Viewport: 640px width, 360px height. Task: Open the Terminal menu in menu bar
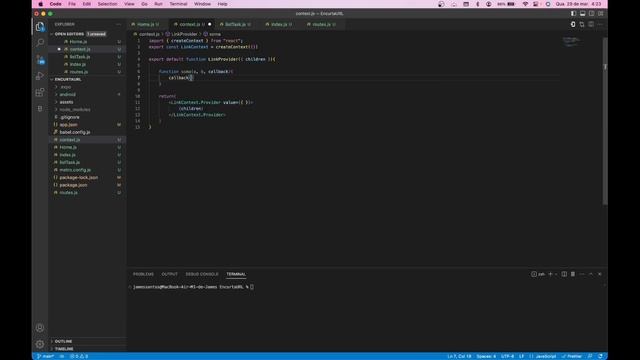pos(178,4)
